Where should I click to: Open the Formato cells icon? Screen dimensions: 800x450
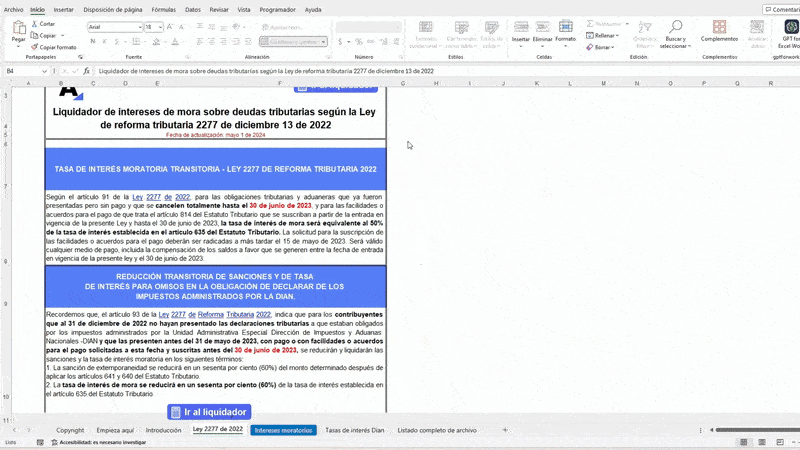(x=565, y=27)
